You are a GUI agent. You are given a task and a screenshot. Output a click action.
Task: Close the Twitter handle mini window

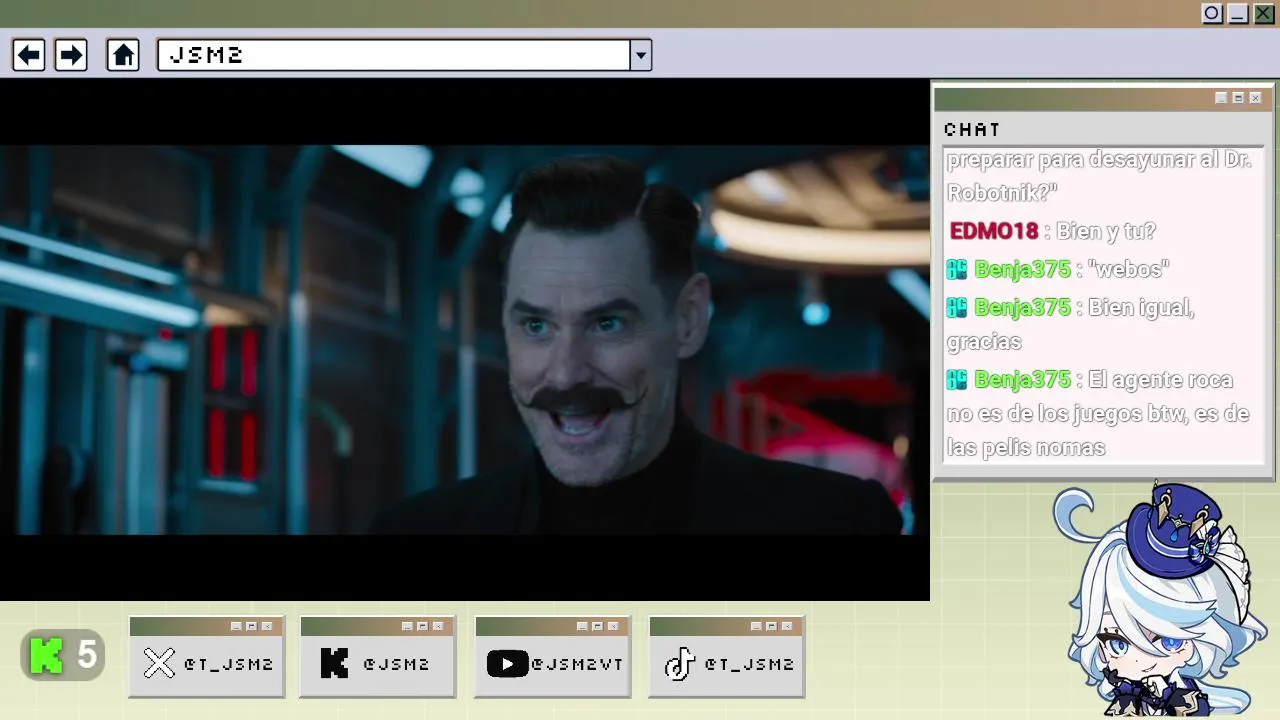267,626
